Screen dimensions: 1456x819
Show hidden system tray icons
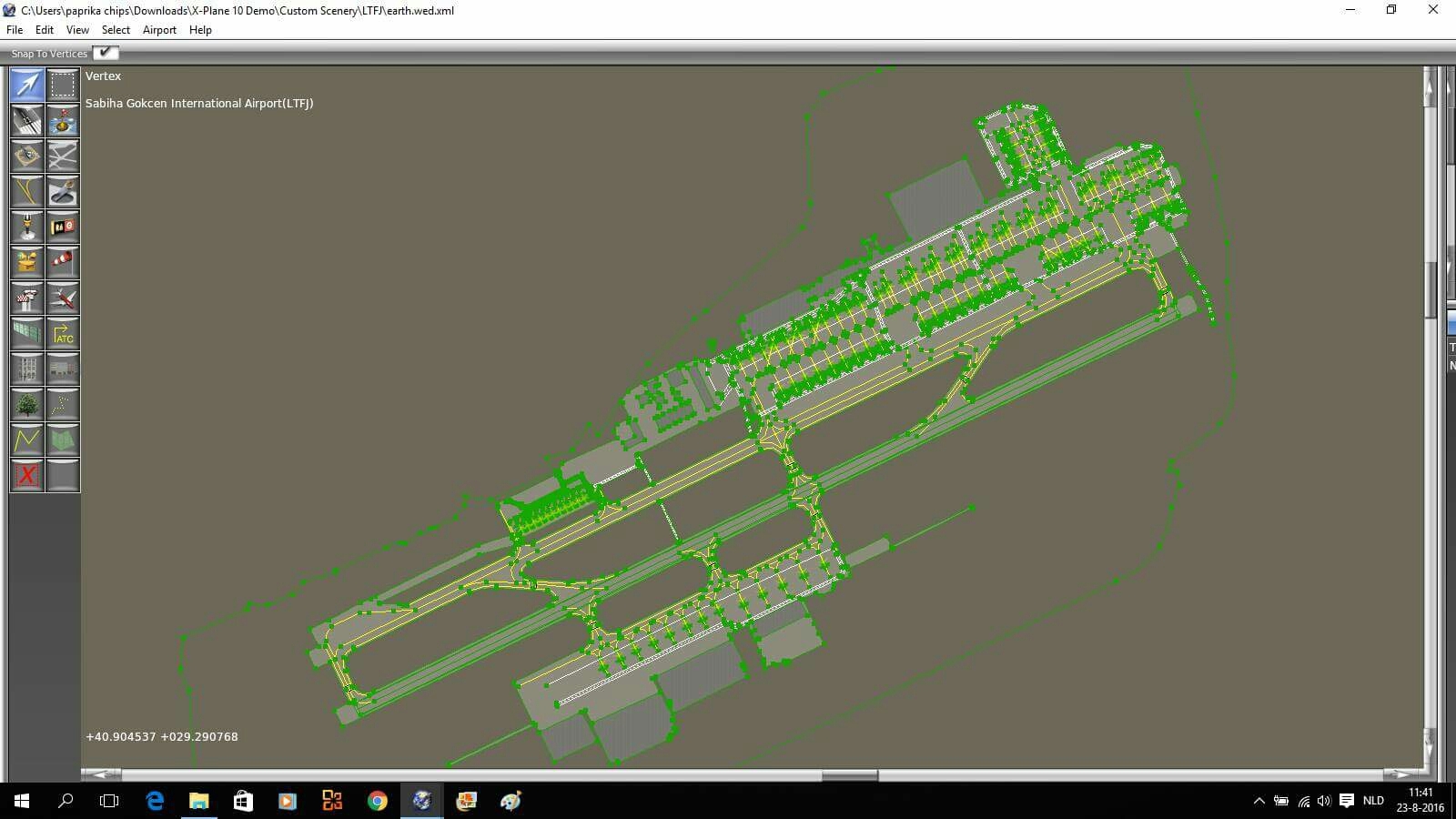1259,801
